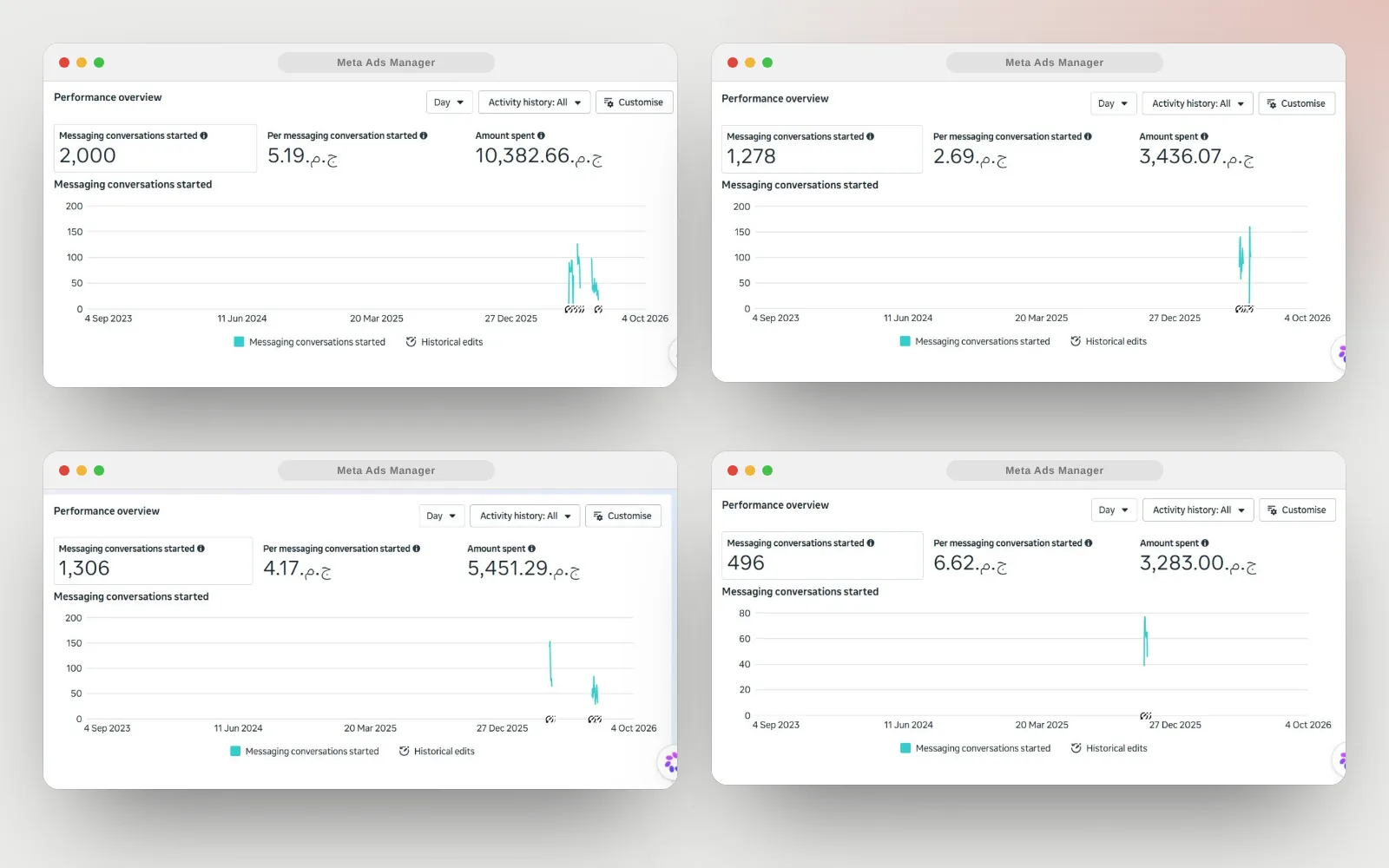The height and width of the screenshot is (868, 1389).
Task: Open Activity history dropdown in the 496 conversations window
Action: (1198, 510)
